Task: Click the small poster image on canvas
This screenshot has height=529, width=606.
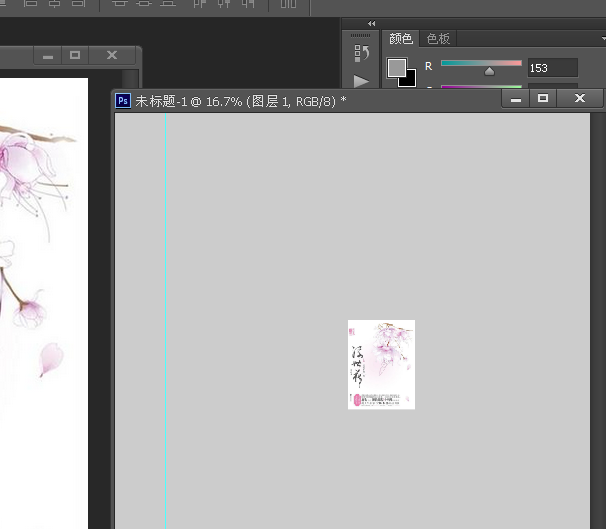Action: click(x=381, y=364)
